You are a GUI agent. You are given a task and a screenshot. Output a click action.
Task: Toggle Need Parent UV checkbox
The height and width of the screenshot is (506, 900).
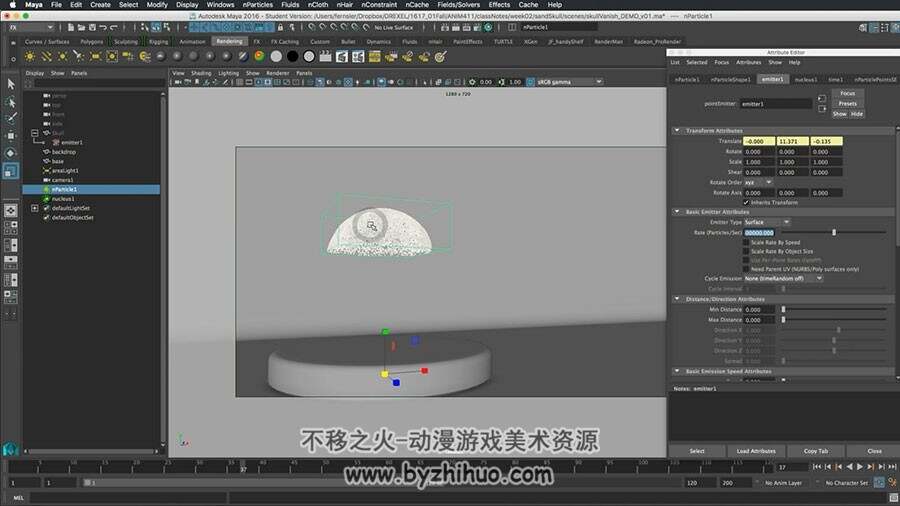point(746,269)
